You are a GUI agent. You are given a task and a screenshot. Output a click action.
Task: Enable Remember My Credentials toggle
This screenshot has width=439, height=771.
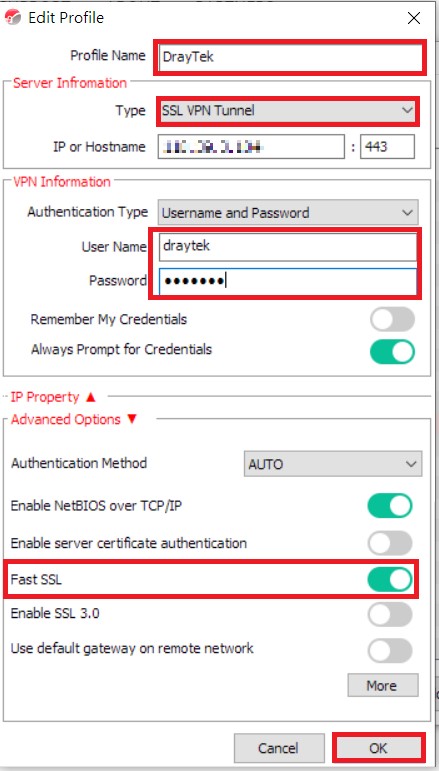[392, 320]
